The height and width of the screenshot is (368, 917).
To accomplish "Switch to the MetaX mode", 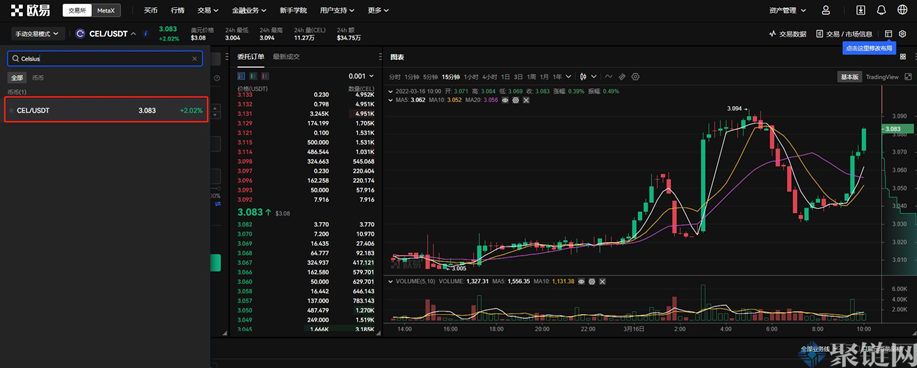I will 106,11.
